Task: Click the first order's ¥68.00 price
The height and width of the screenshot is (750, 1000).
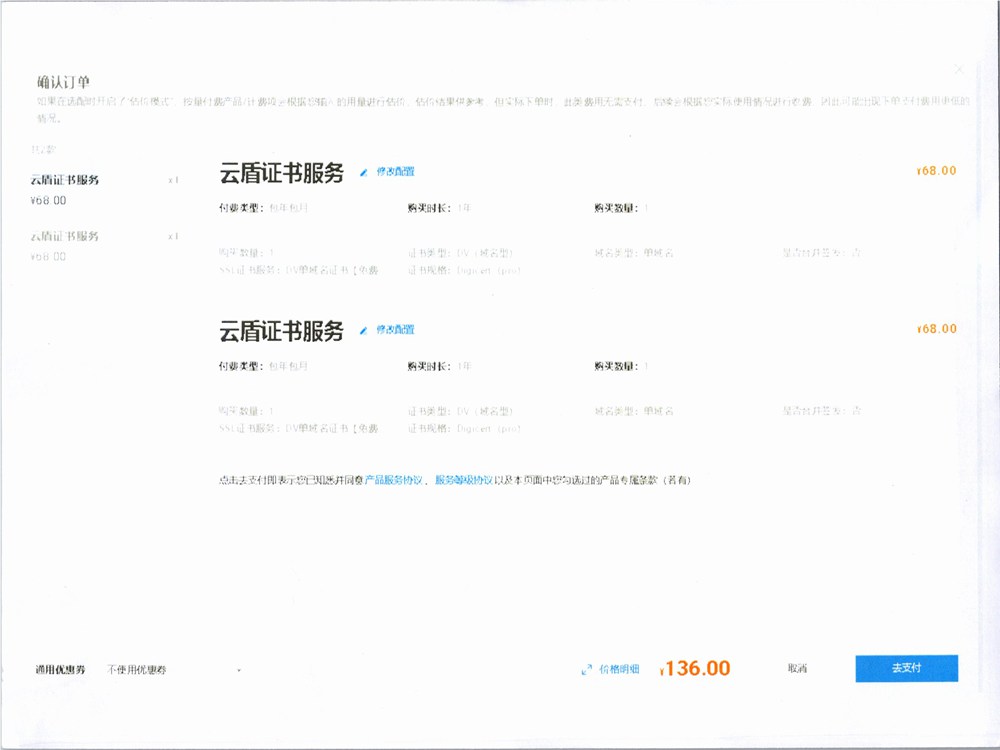Action: 936,171
